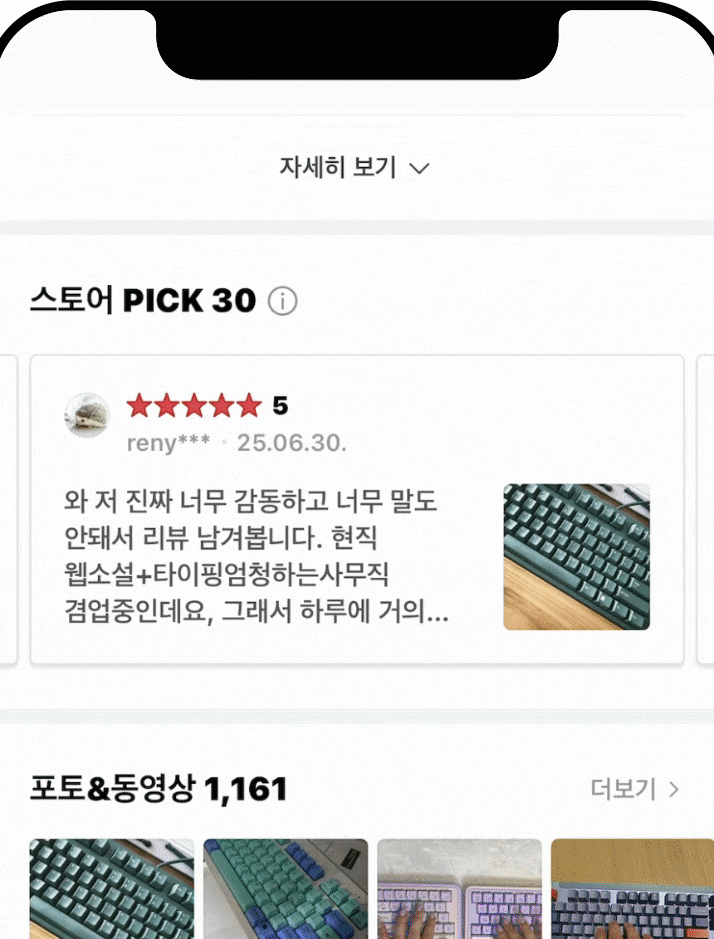Screen dimensions: 714x939
Task: Click the five red star rating
Action: [x=194, y=406]
